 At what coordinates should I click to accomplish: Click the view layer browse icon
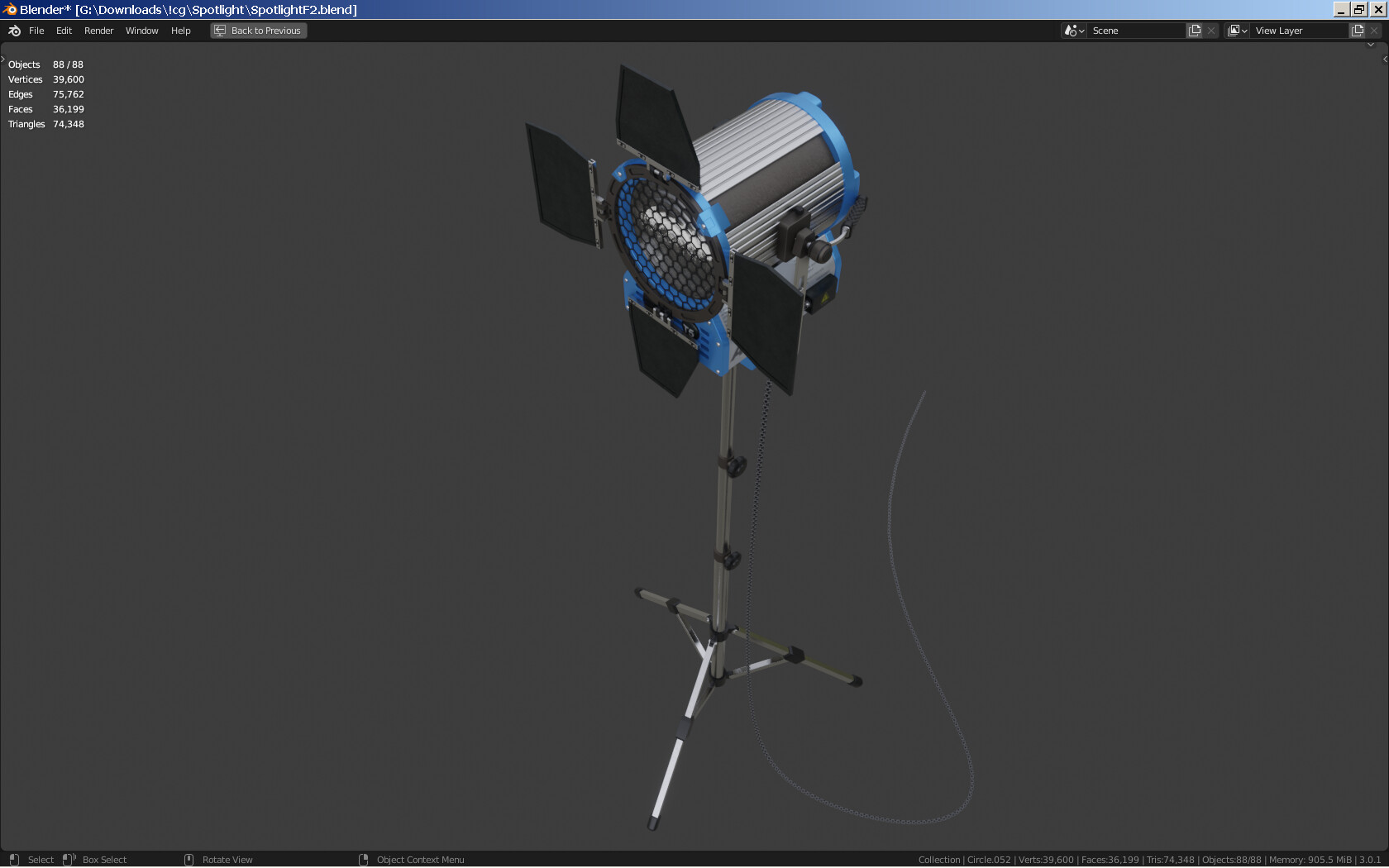pos(1233,31)
